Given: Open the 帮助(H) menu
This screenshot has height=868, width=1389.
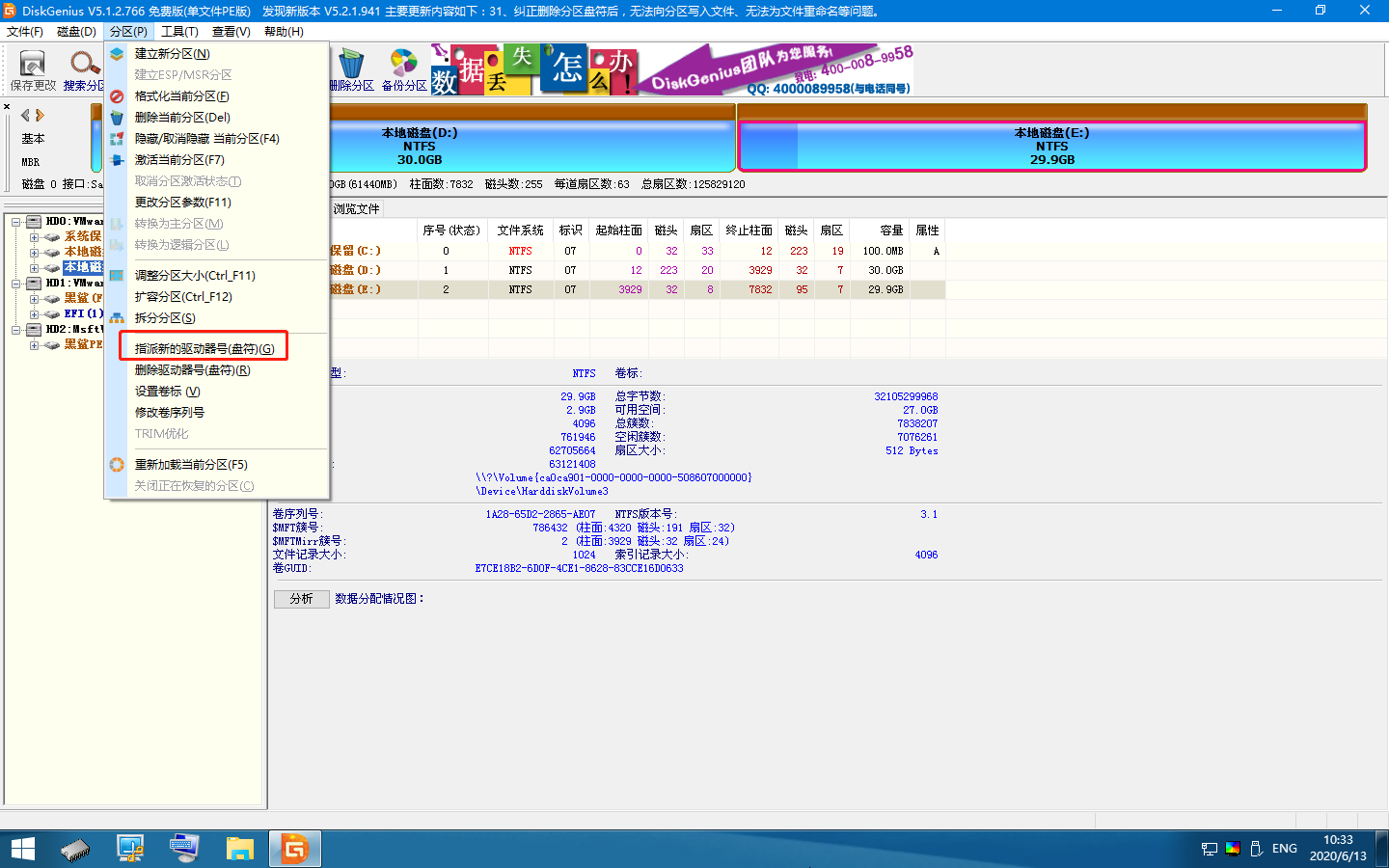Looking at the screenshot, I should coord(284,32).
